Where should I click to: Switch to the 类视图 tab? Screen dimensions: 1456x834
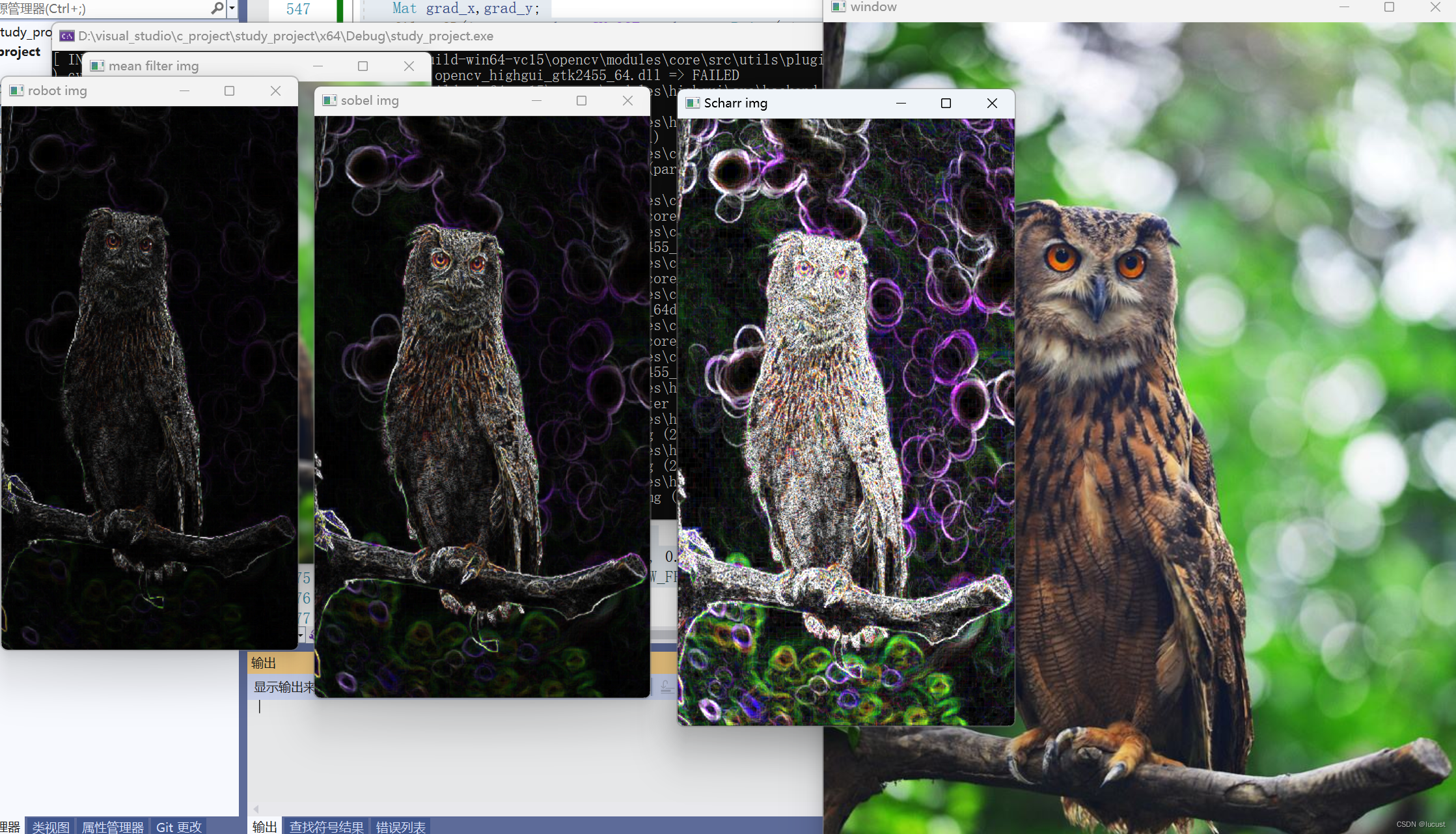[x=50, y=827]
